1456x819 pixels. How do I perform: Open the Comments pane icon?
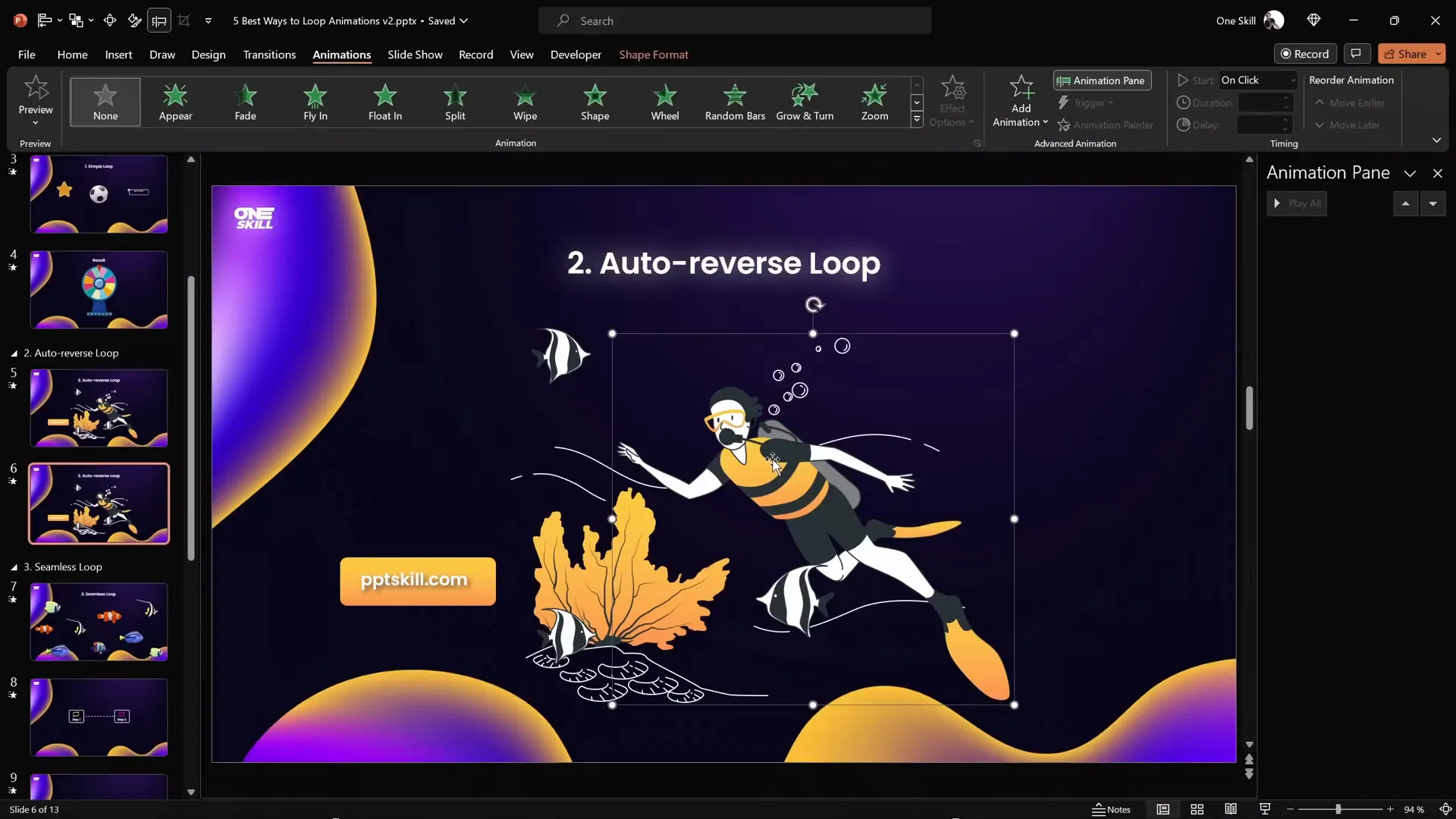[x=1356, y=54]
